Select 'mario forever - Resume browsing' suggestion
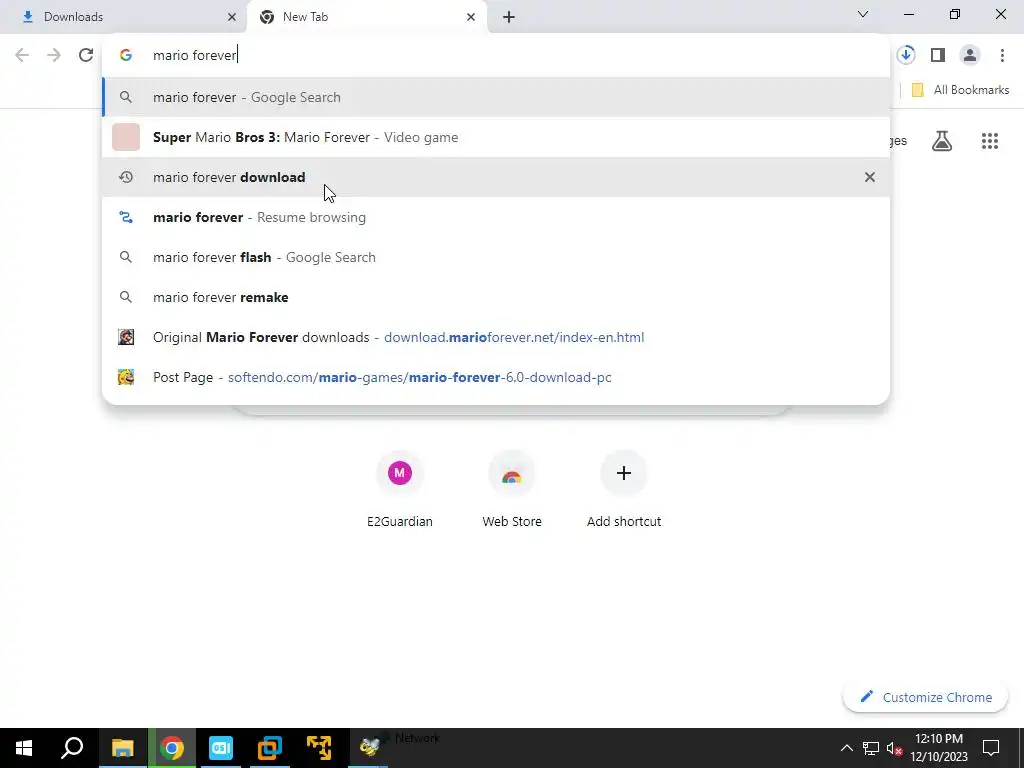Screen dimensions: 1024x768 click(x=496, y=217)
